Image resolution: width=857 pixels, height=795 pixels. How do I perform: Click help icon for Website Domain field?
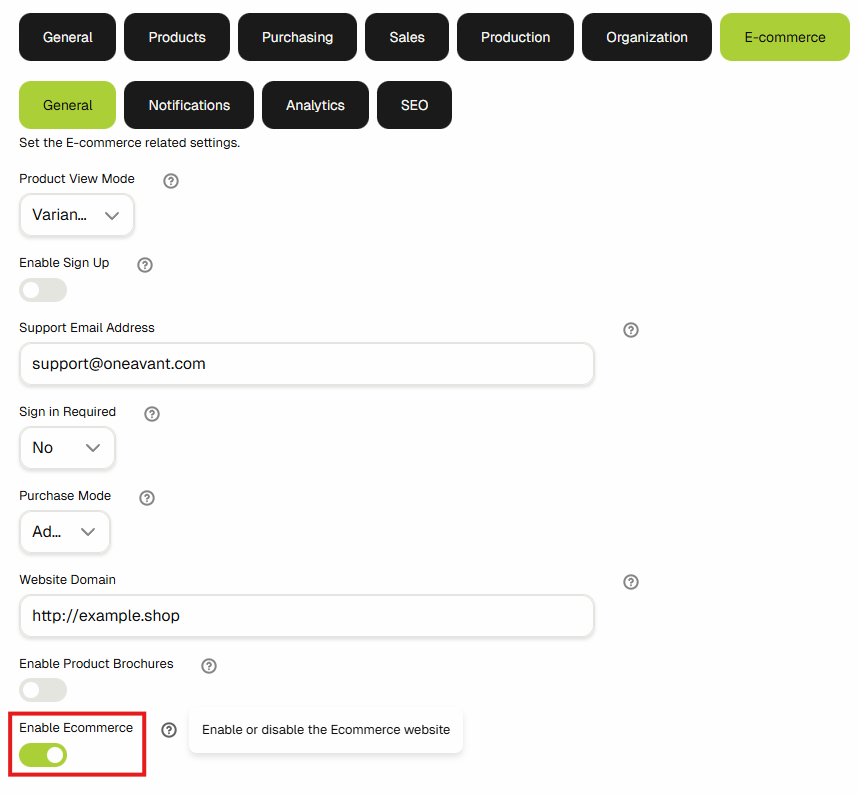tap(630, 582)
